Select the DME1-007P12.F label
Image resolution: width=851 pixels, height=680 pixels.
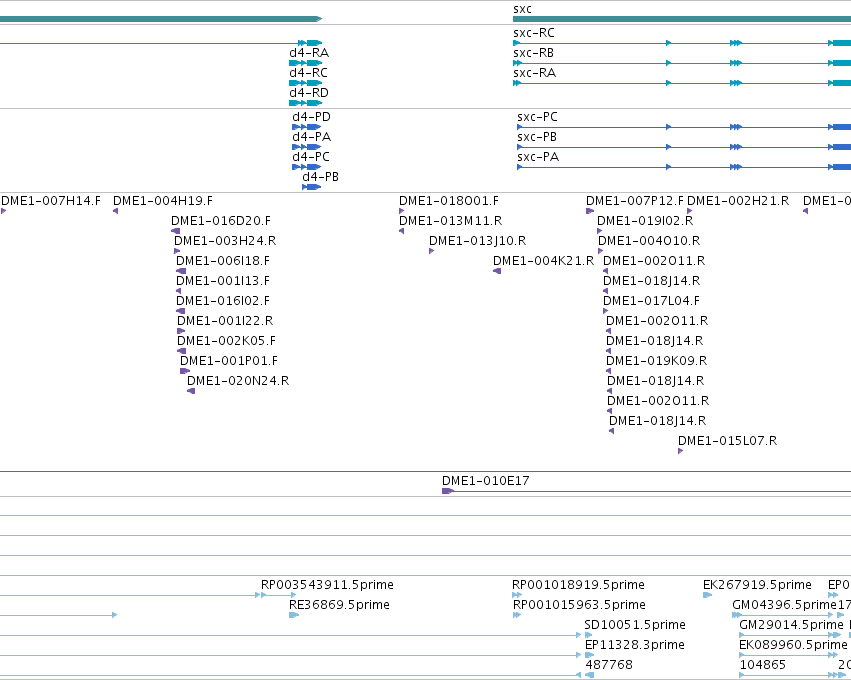635,201
